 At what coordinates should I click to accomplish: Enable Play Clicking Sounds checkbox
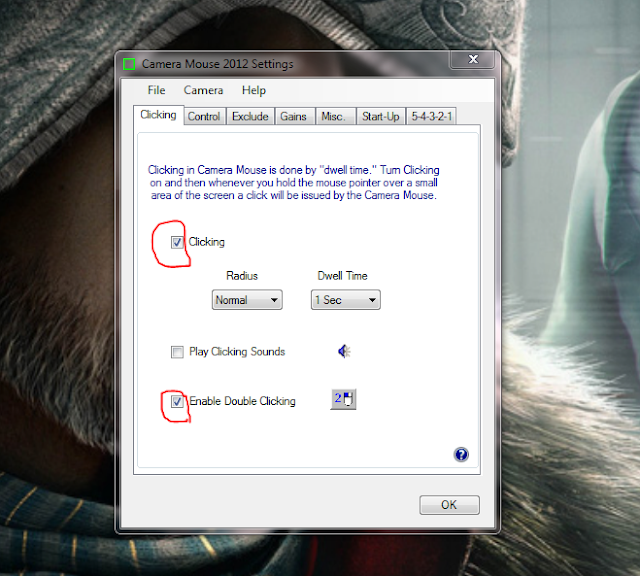click(x=177, y=352)
